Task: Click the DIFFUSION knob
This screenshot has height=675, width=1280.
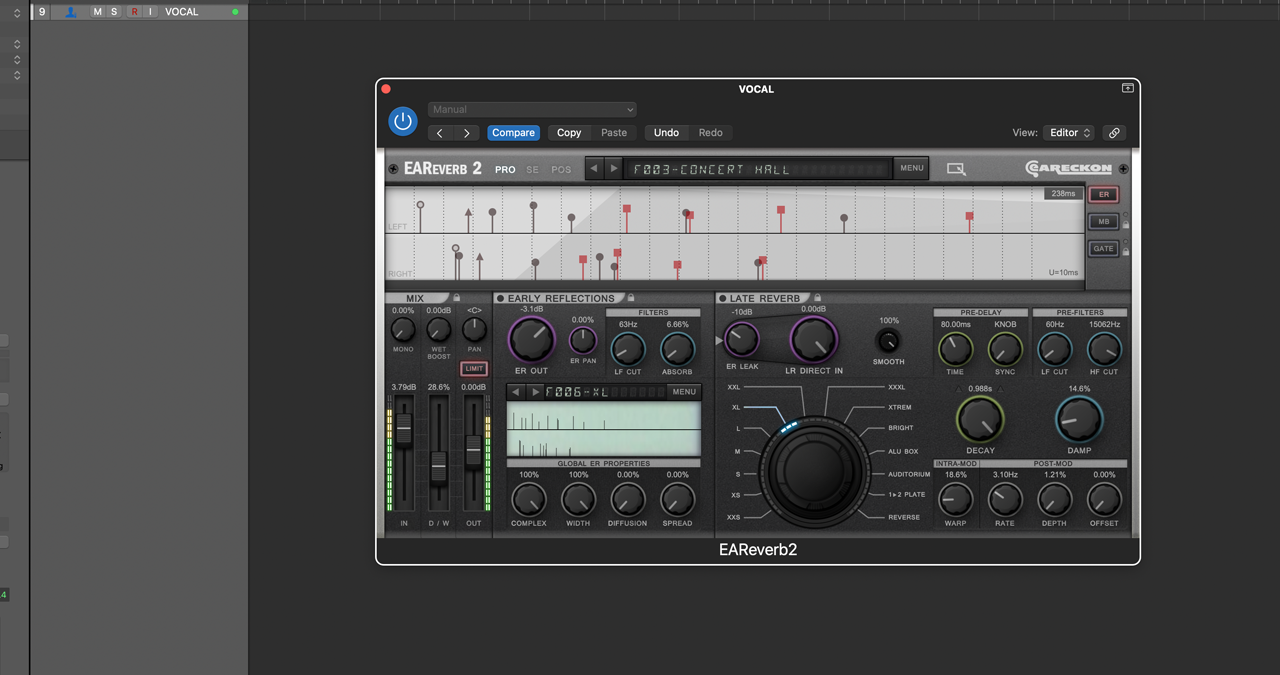Action: (627, 499)
